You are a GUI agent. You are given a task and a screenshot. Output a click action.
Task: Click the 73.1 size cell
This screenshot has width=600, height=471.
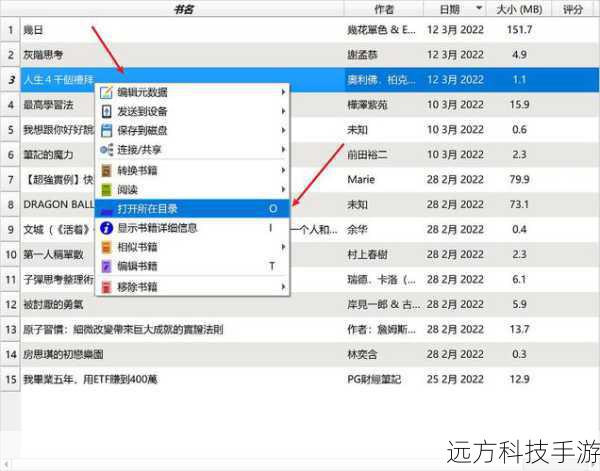[519, 205]
